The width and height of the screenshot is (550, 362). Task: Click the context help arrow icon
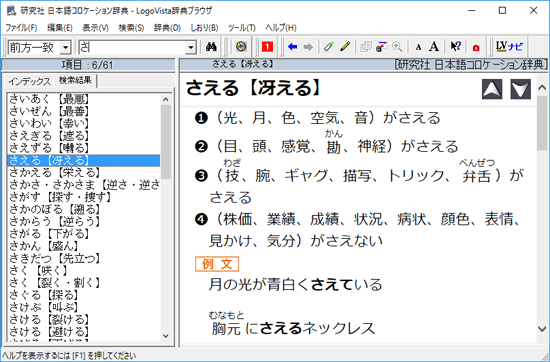(455, 47)
